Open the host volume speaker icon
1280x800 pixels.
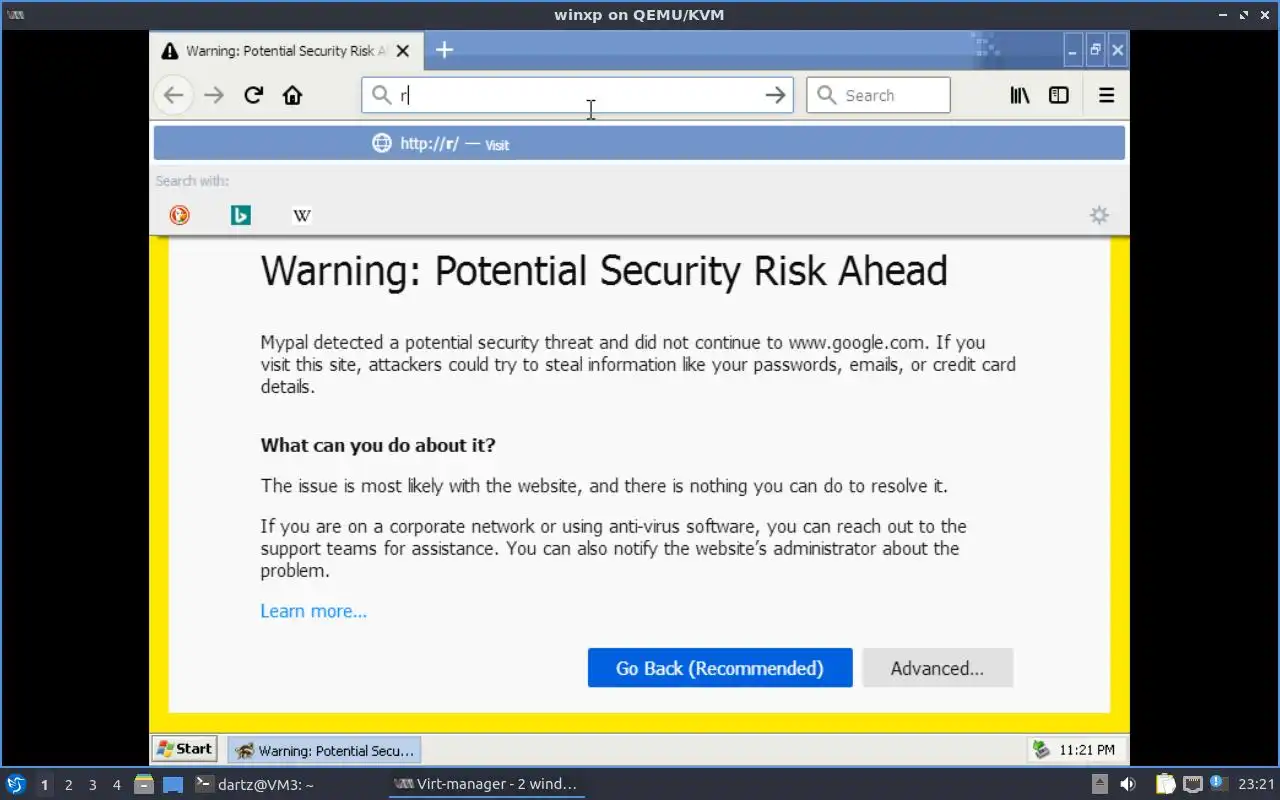click(x=1128, y=784)
